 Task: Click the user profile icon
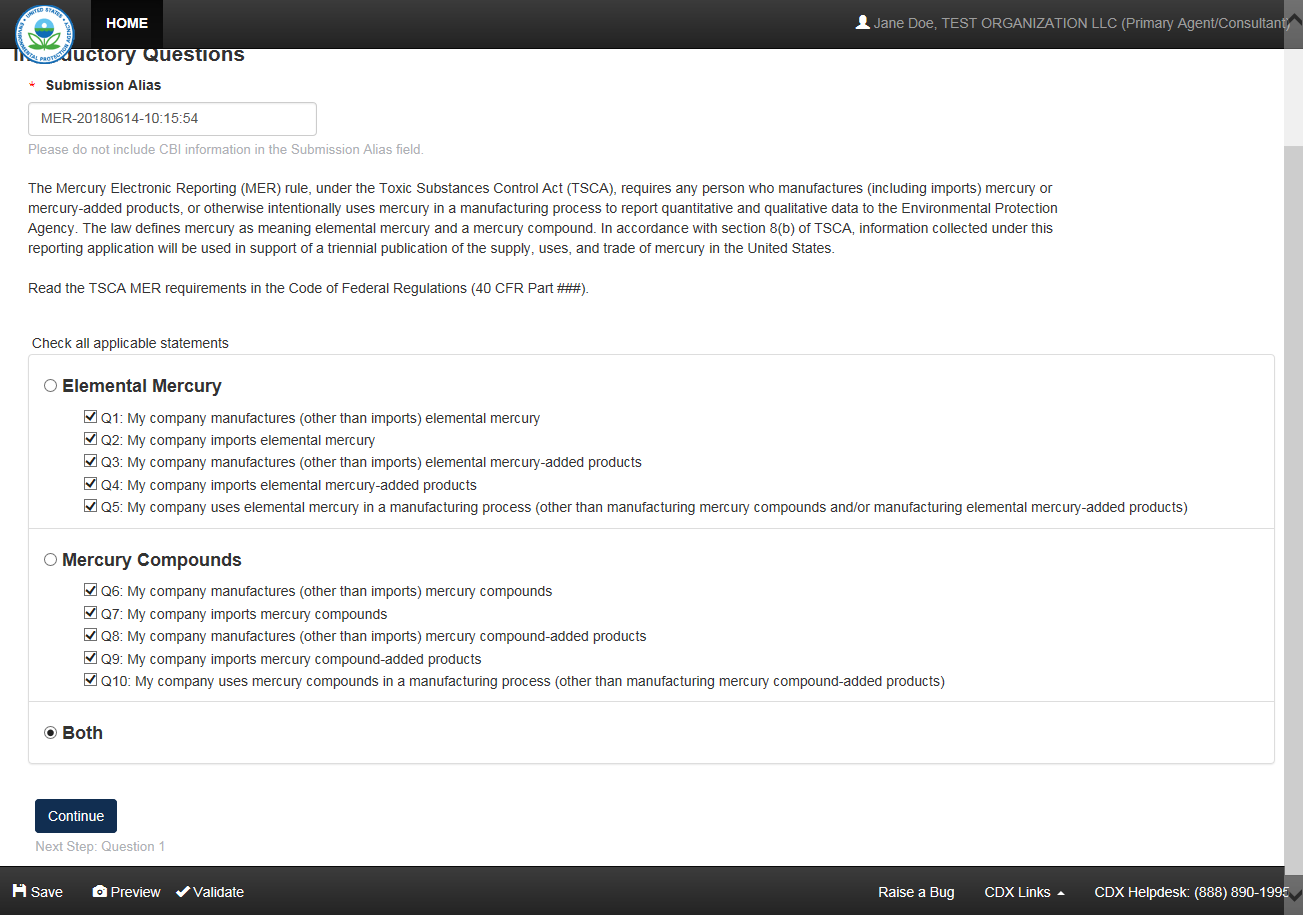tap(863, 22)
